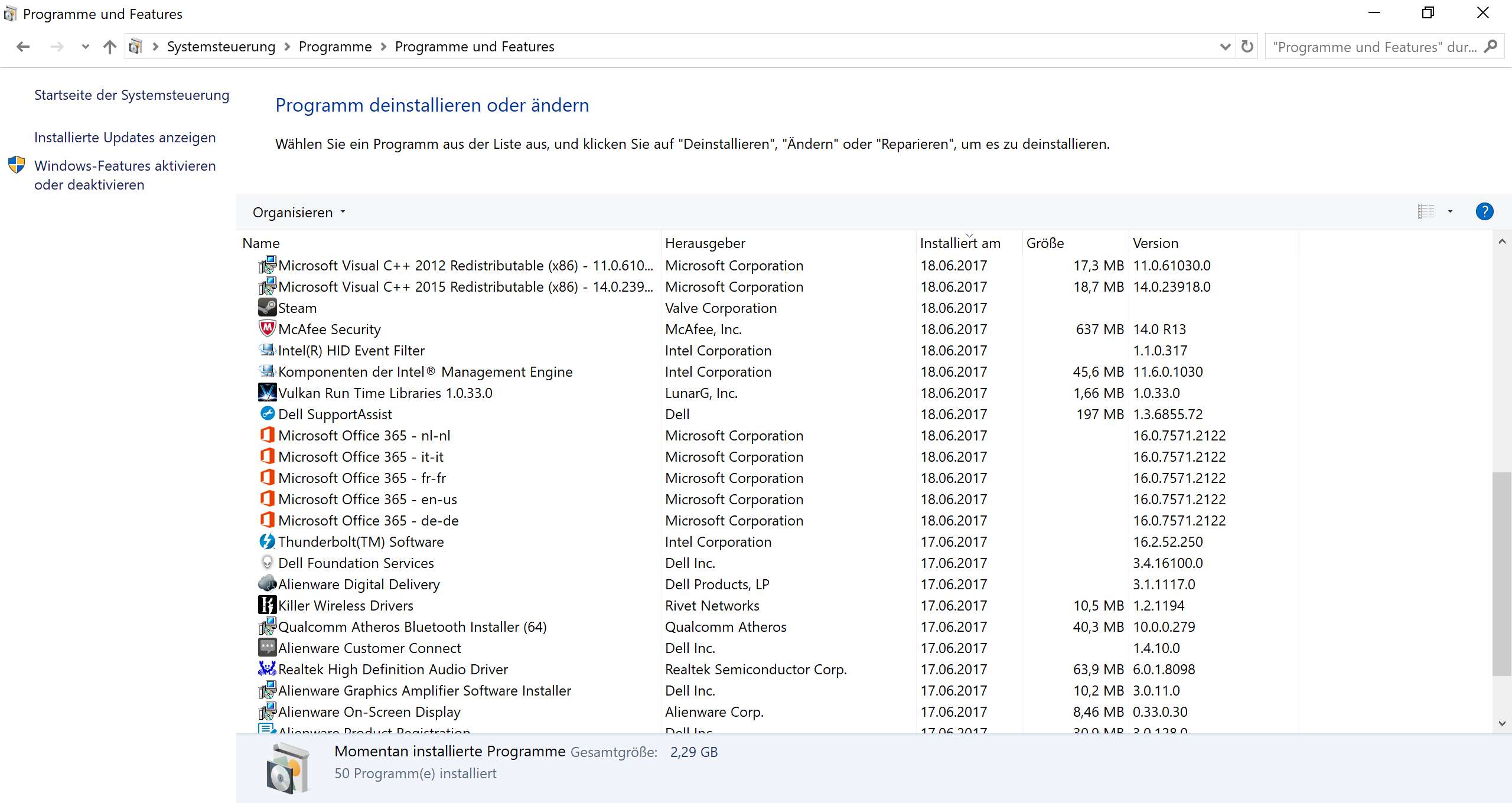Click the Microsoft Office 365 de-de icon
The width and height of the screenshot is (1512, 803).
(267, 520)
